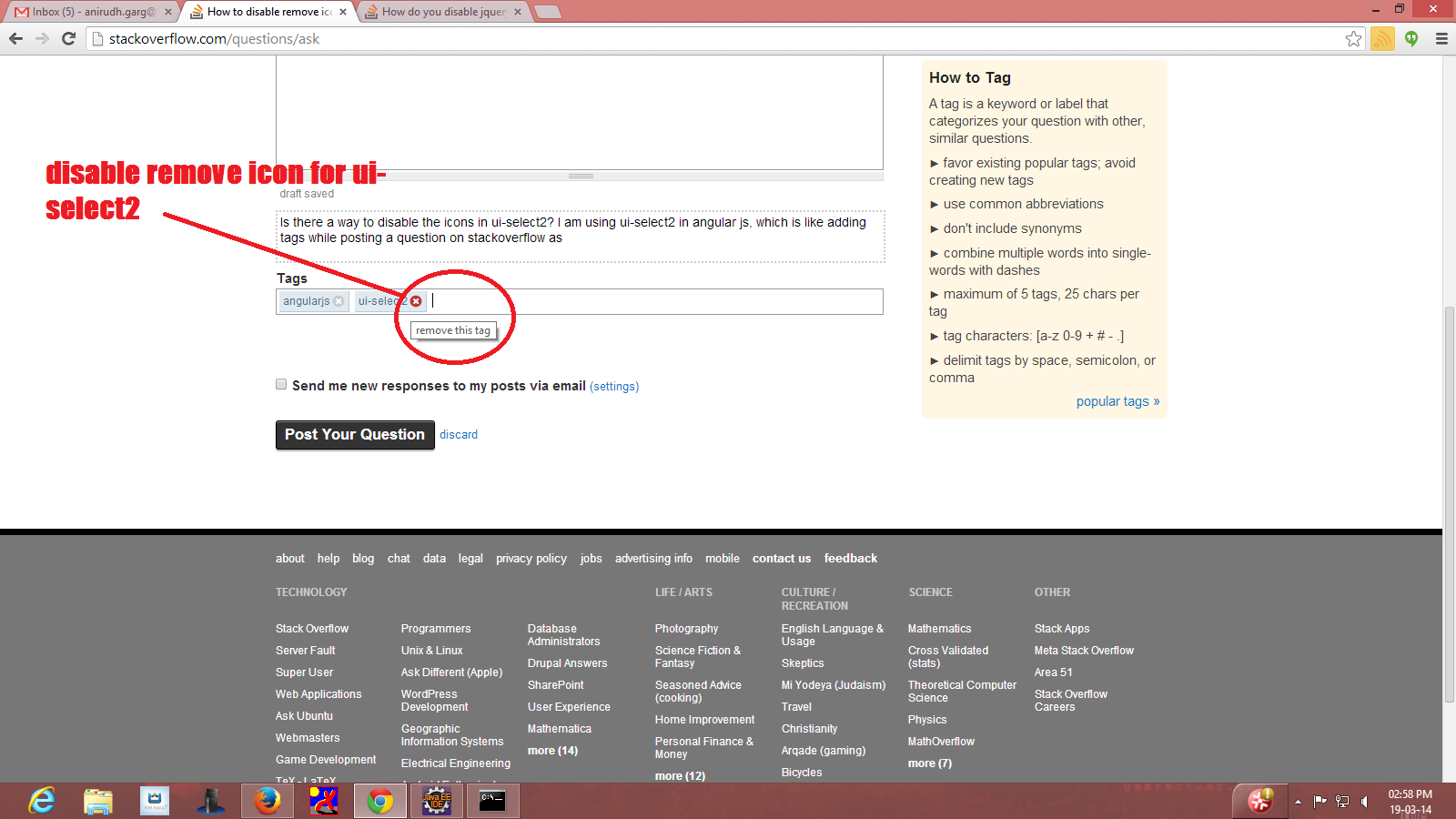Visit the Programmers site link
Screen dimensions: 1456x819
click(436, 629)
